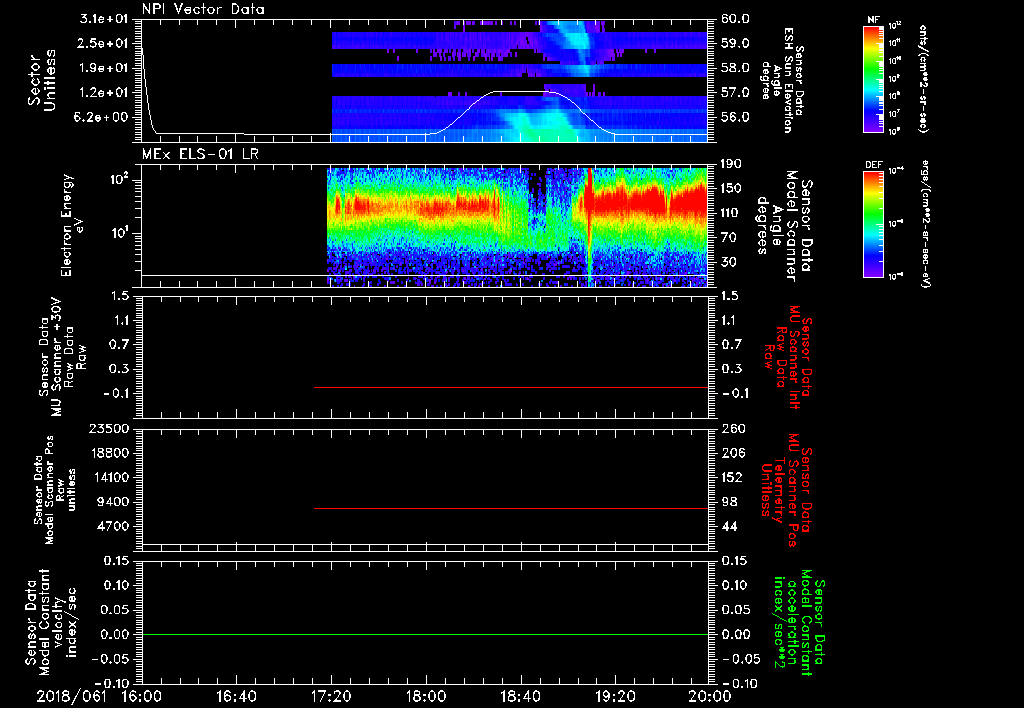Select the "NPI Vector Data" panel title
Viewport: 1024px width, 708px height.
(204, 9)
